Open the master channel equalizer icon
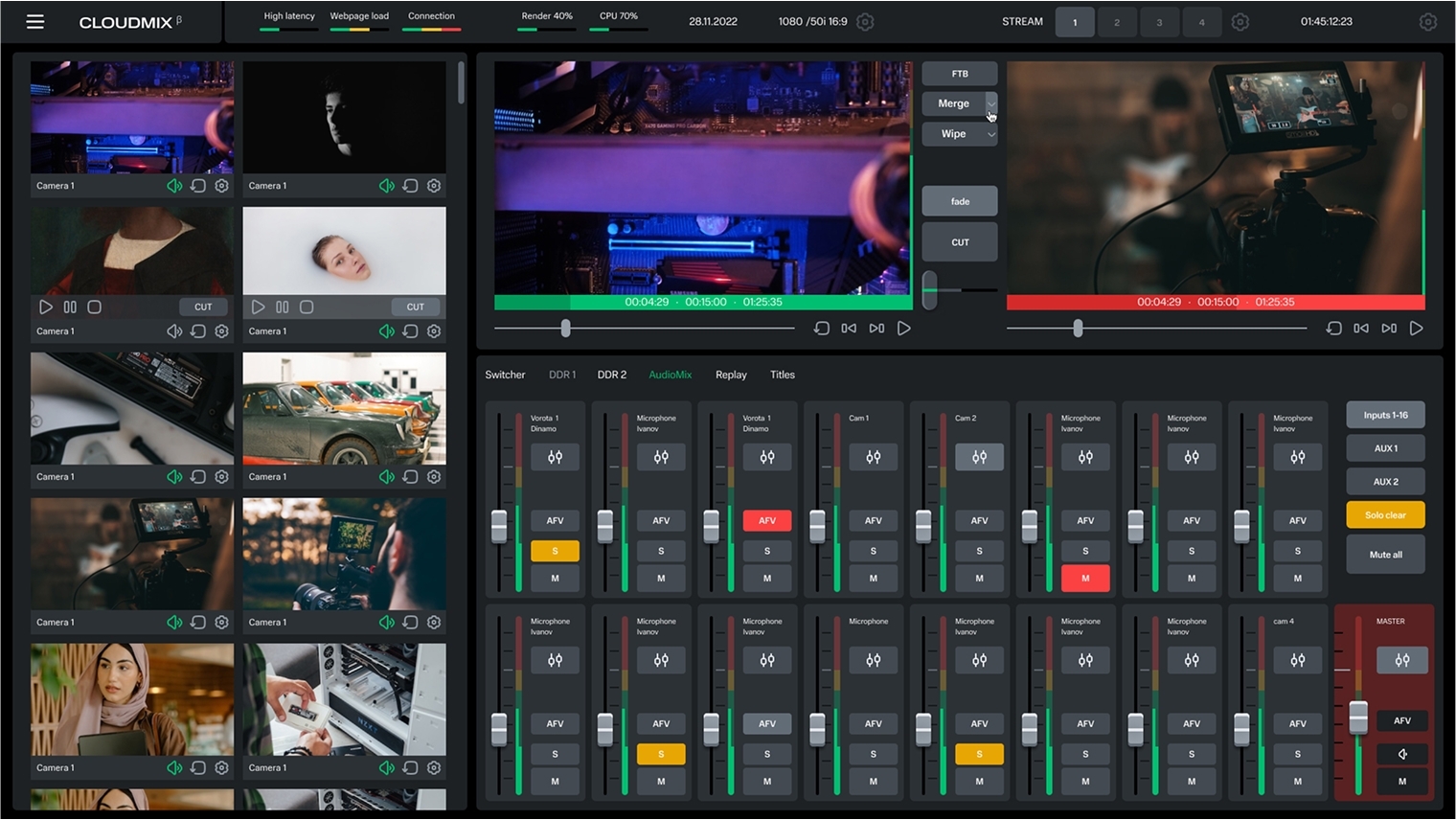This screenshot has height=820, width=1456. 1401,660
